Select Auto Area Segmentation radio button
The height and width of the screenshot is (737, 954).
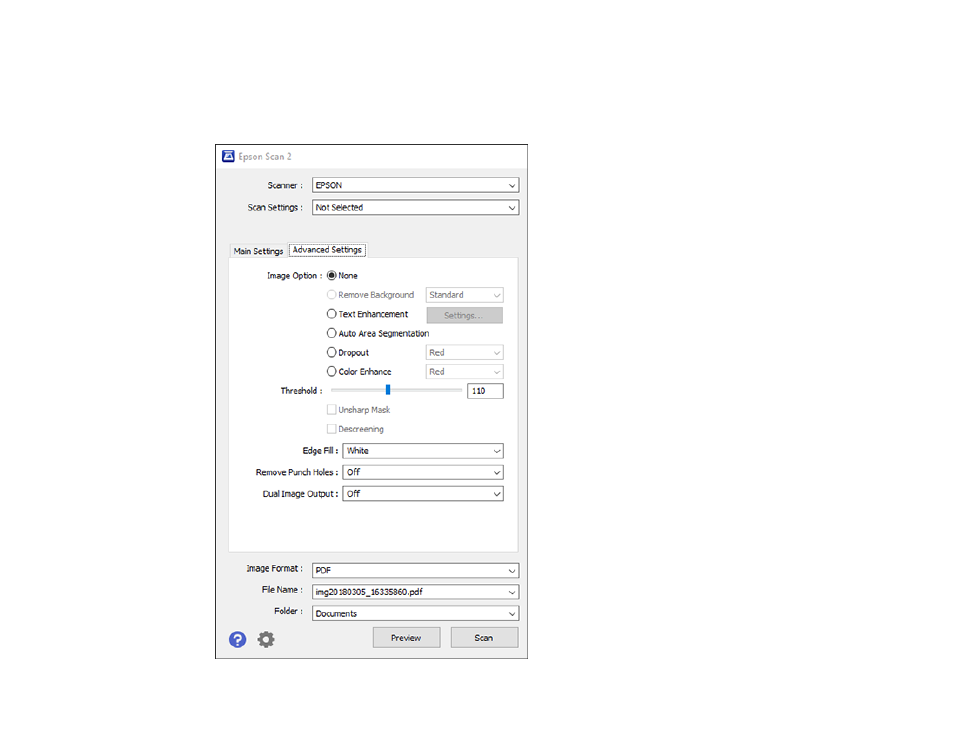pos(332,333)
